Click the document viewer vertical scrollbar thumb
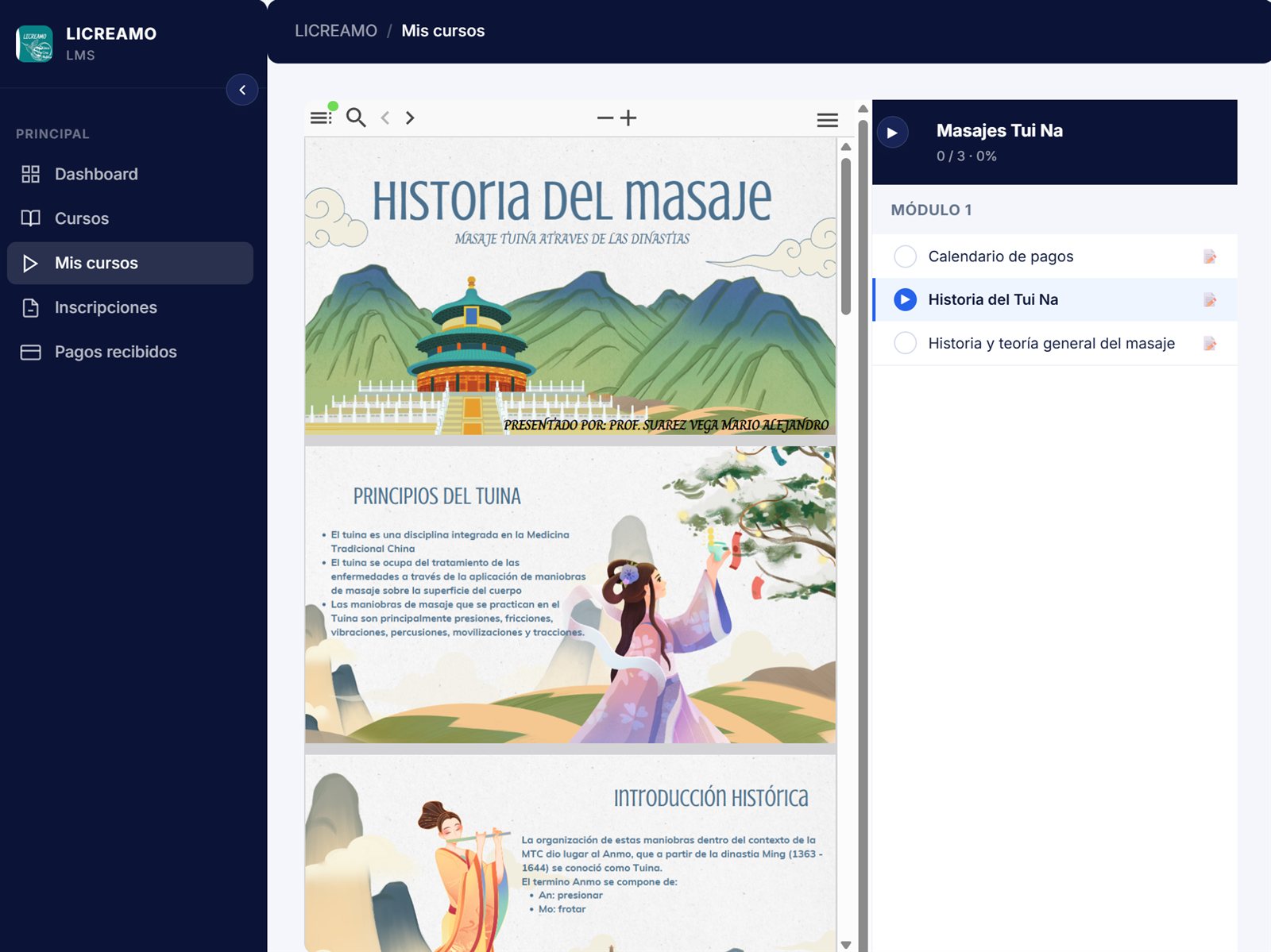 846,237
